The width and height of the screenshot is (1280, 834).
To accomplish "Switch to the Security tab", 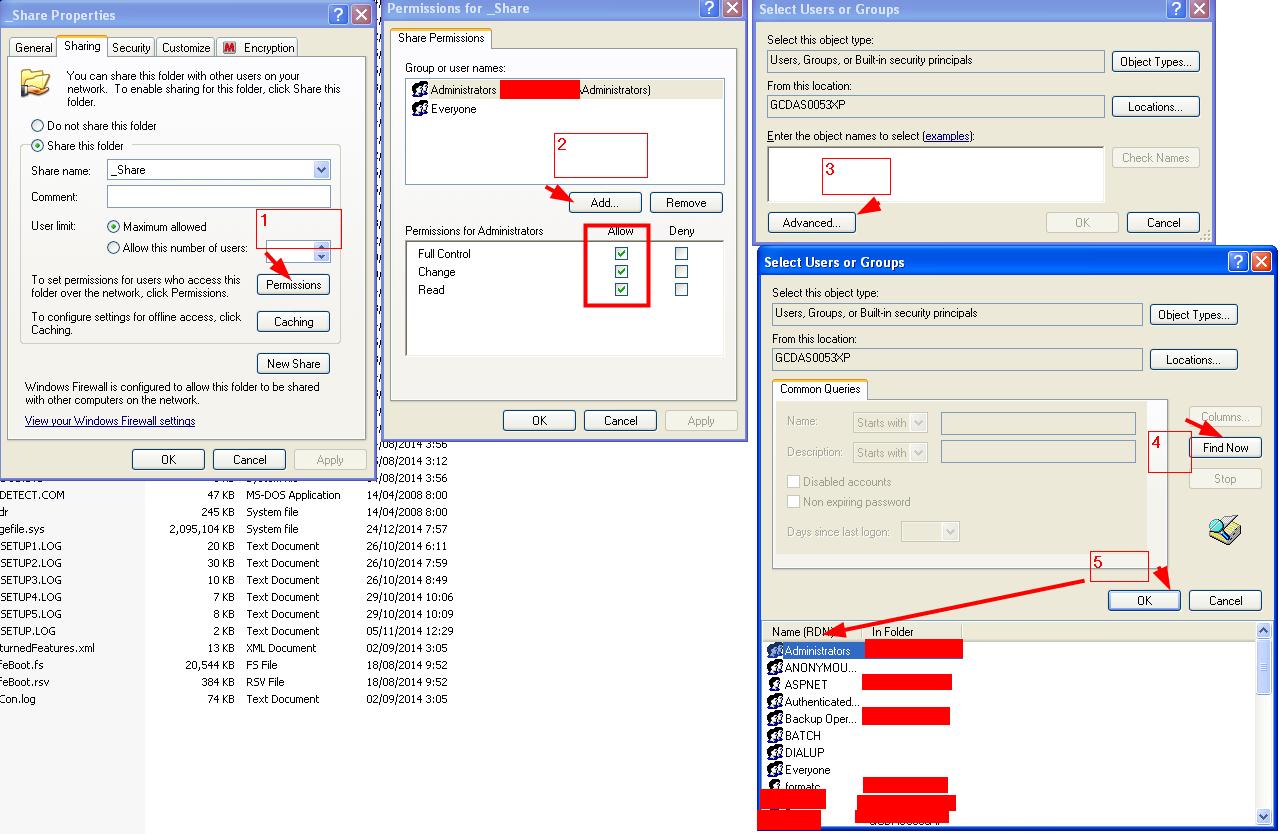I will [131, 48].
